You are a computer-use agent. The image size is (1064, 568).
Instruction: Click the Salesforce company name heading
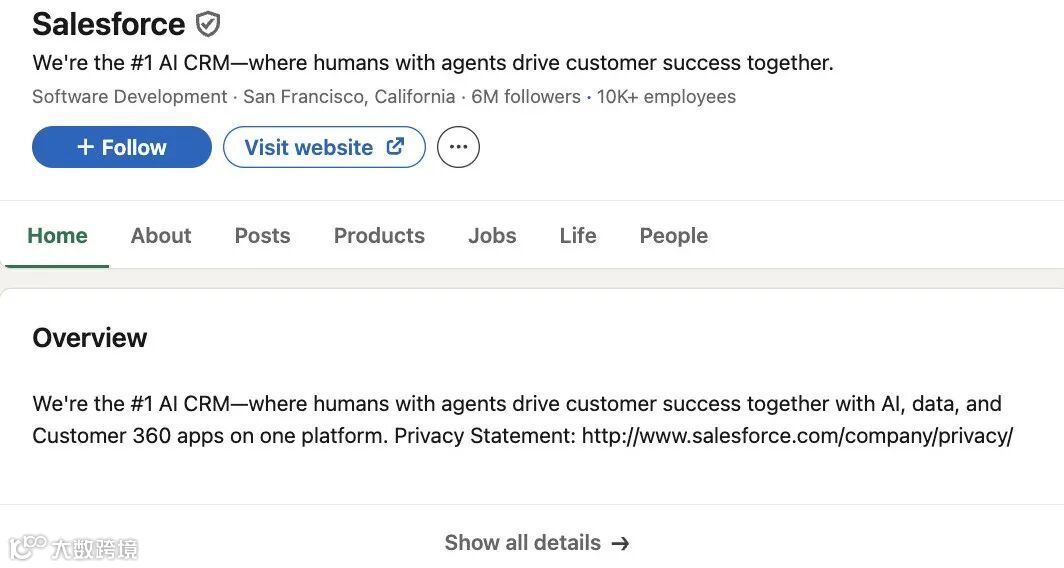click(x=109, y=24)
